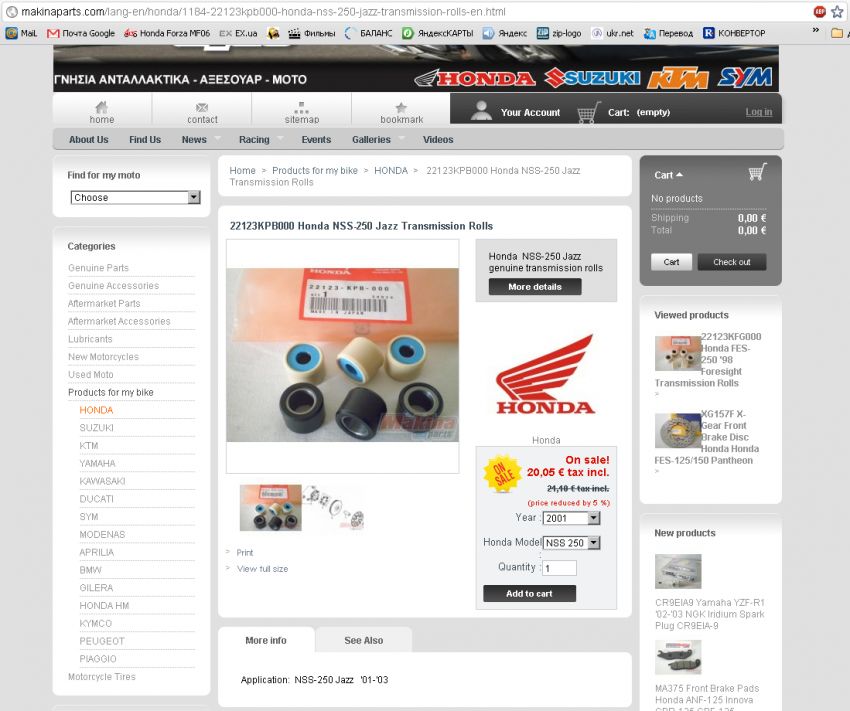Open the NGK Iridium Spark Plug product thumbnail
This screenshot has height=711, width=850.
[678, 571]
